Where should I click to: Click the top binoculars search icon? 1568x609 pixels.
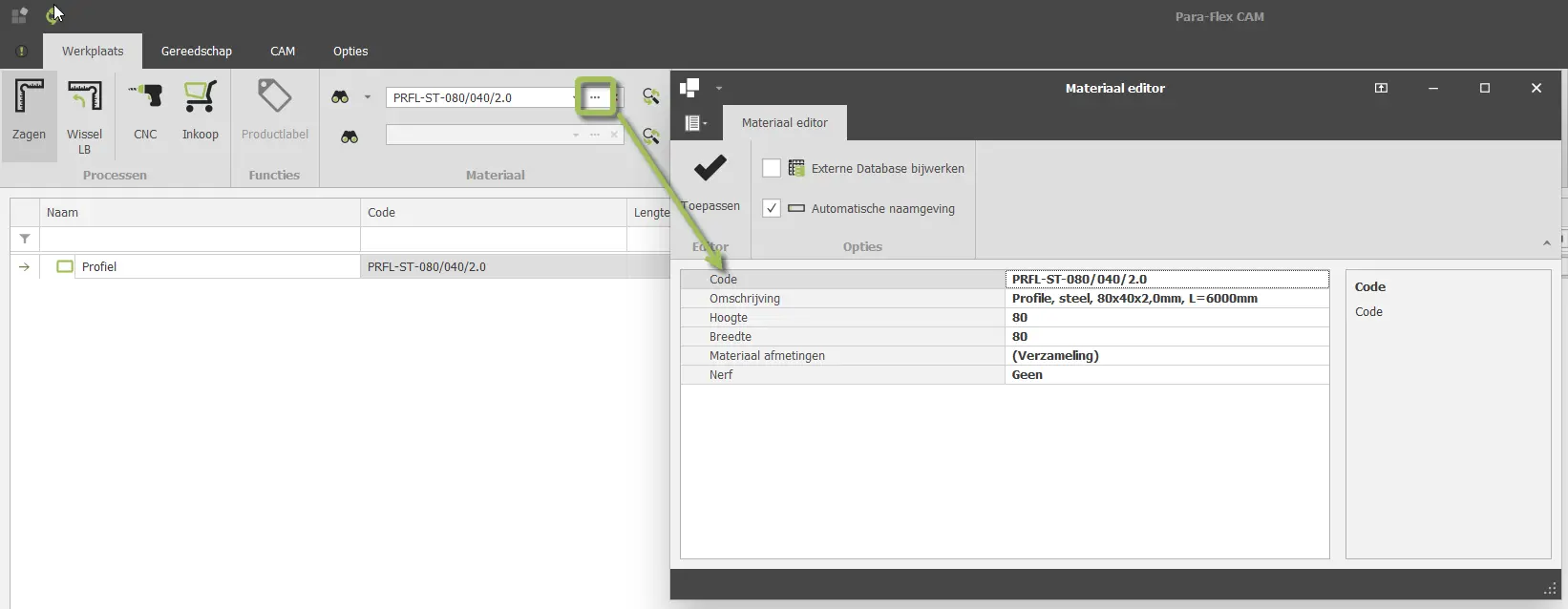pyautogui.click(x=340, y=97)
